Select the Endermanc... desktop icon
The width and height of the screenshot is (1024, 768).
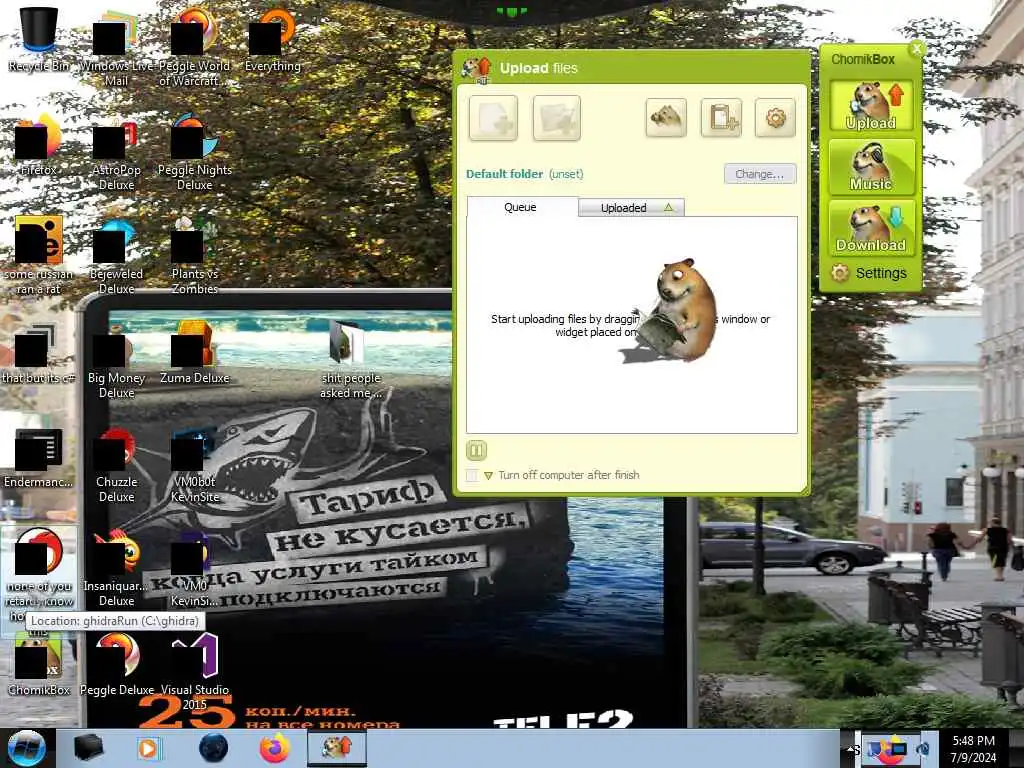[x=39, y=458]
